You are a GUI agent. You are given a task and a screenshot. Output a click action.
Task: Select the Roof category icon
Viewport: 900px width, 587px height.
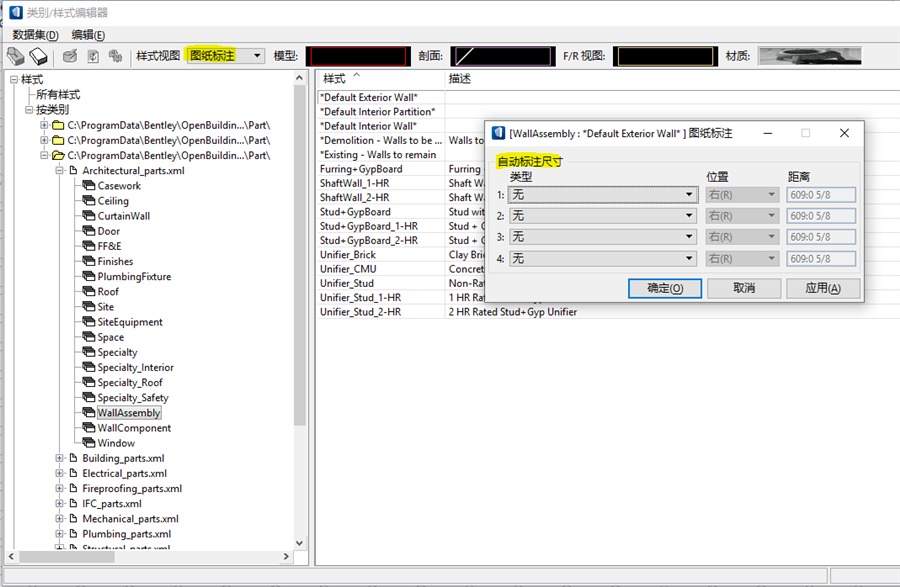click(88, 291)
